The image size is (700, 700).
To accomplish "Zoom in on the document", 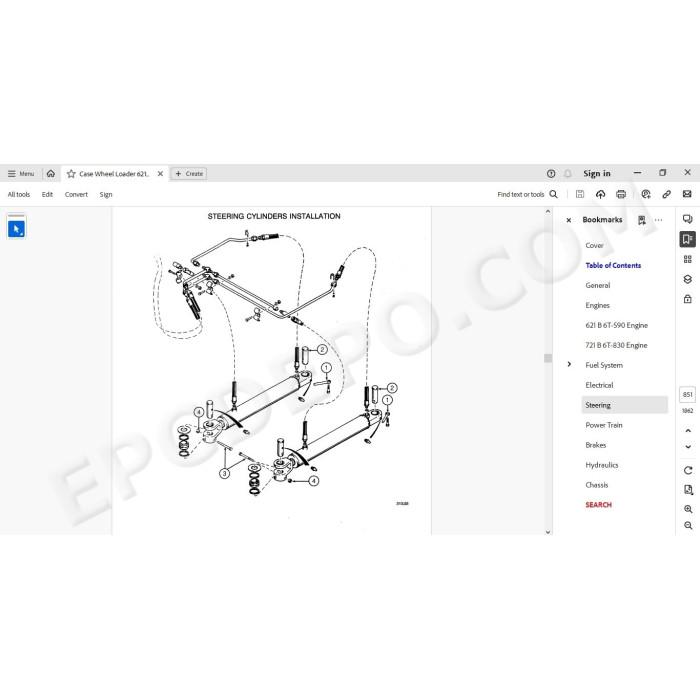I will tap(688, 509).
